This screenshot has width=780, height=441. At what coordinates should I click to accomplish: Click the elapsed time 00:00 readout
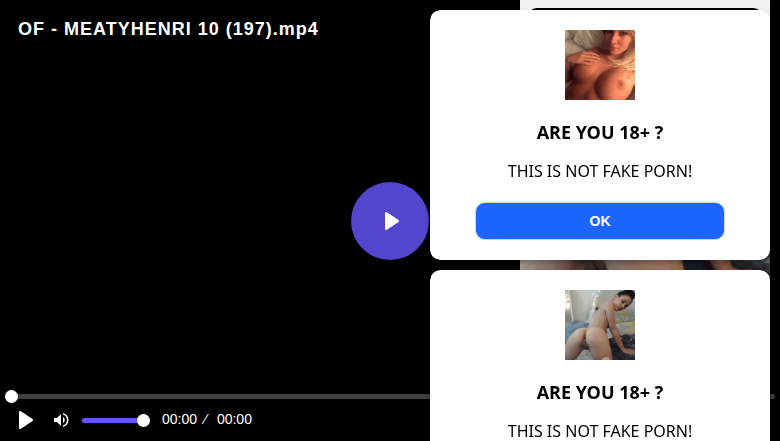click(x=180, y=420)
